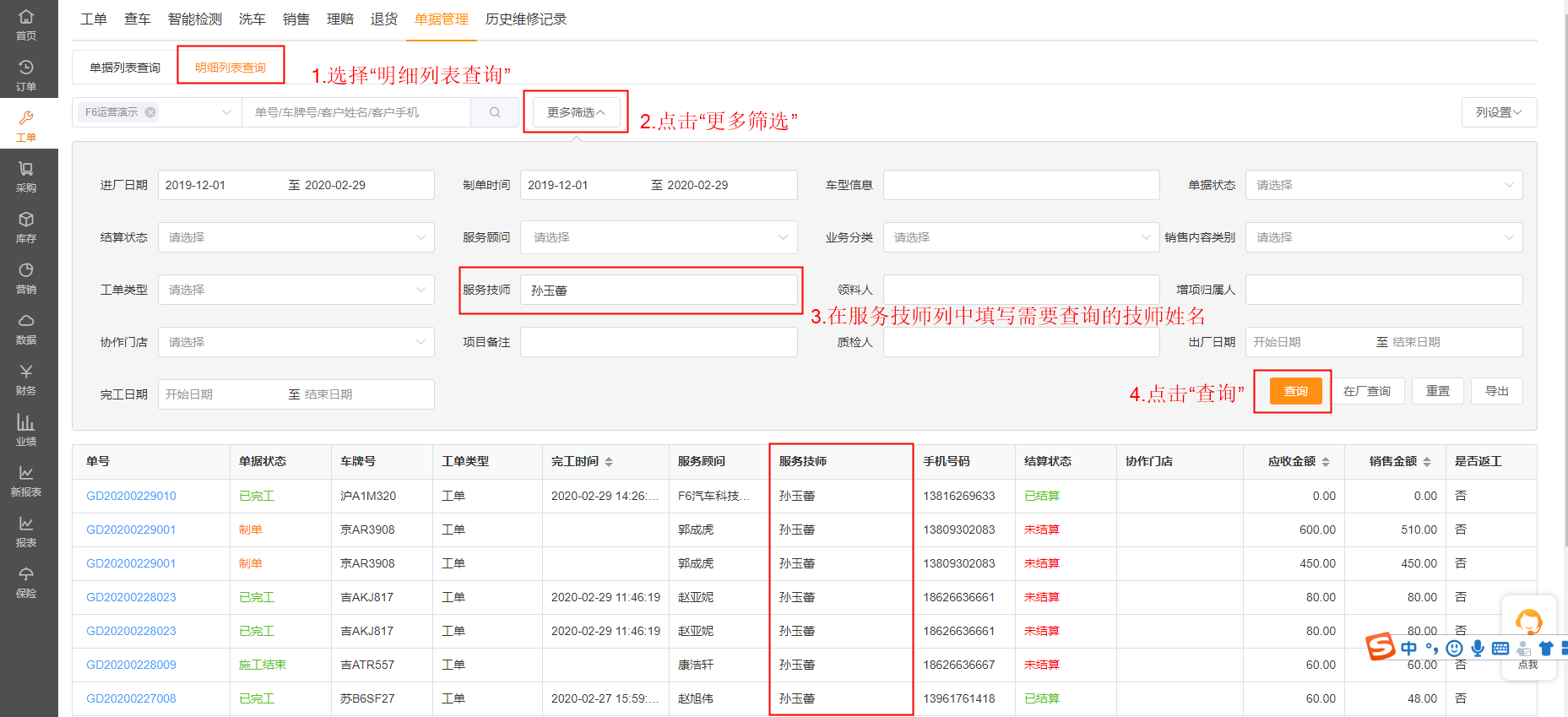Switch to the 退货 top menu
The height and width of the screenshot is (717, 1568).
tap(383, 19)
